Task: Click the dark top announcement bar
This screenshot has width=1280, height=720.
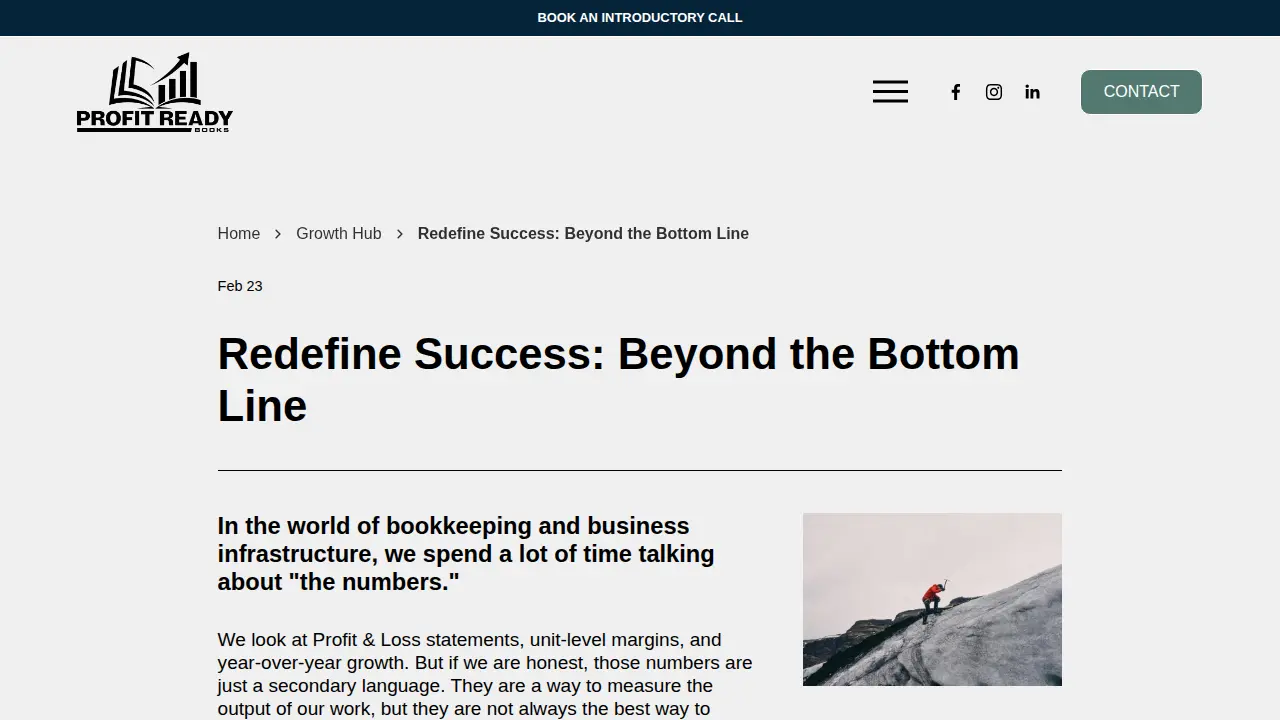Action: (640, 18)
